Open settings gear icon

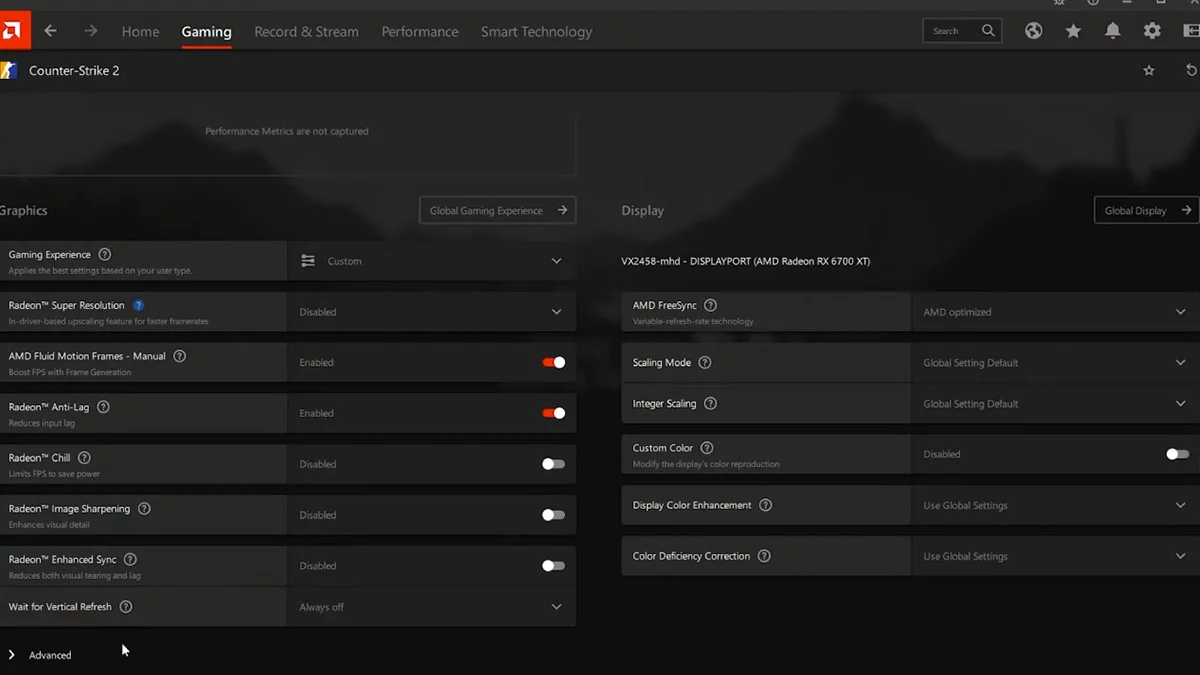pos(1152,31)
